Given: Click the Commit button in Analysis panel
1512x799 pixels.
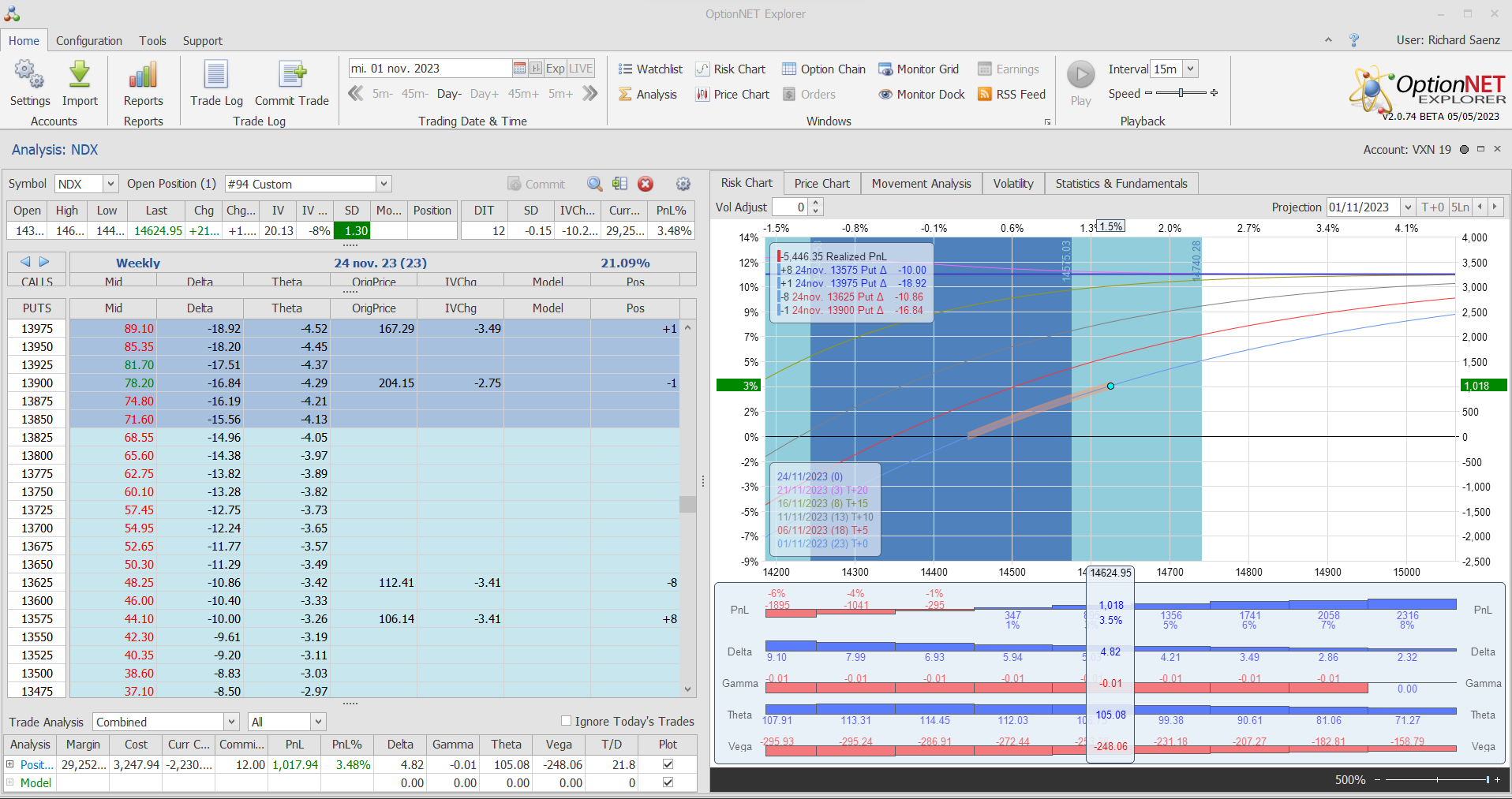Looking at the screenshot, I should [x=536, y=184].
